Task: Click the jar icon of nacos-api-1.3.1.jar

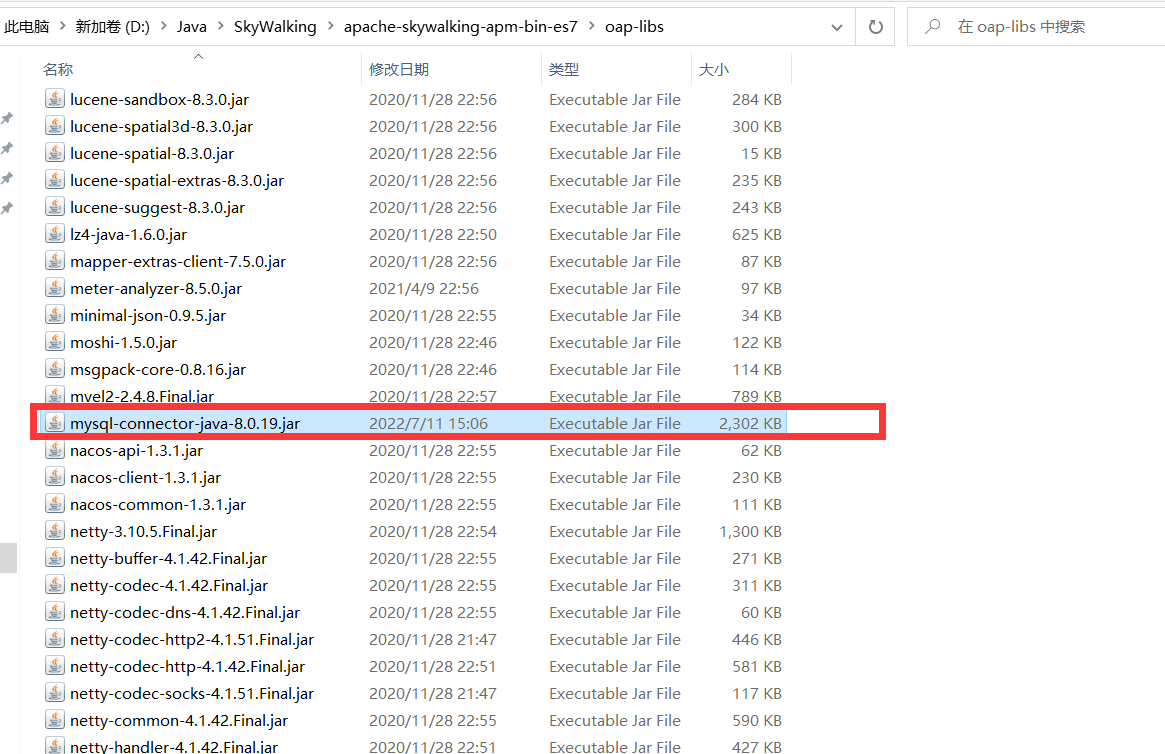Action: click(54, 451)
